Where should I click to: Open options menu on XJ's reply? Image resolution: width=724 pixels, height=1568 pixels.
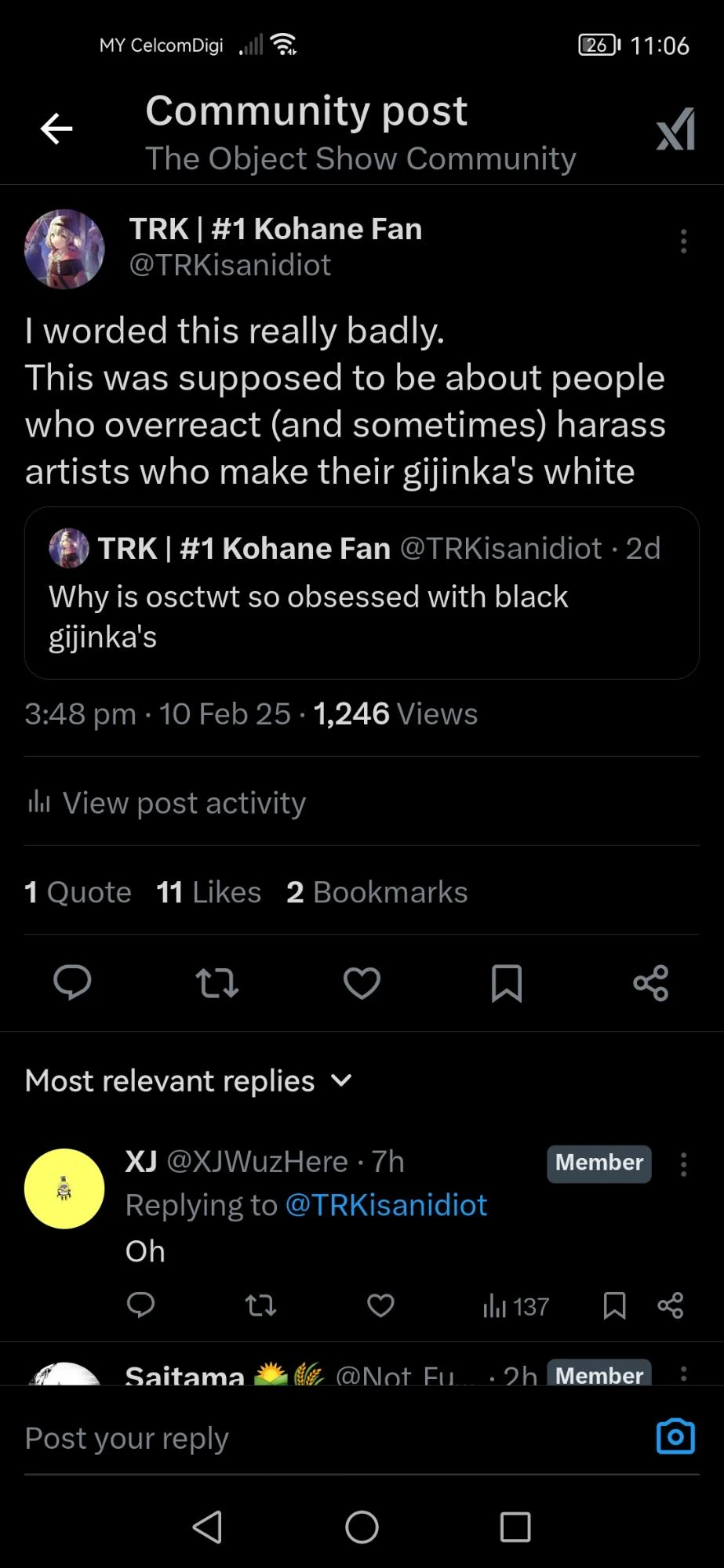[682, 1166]
